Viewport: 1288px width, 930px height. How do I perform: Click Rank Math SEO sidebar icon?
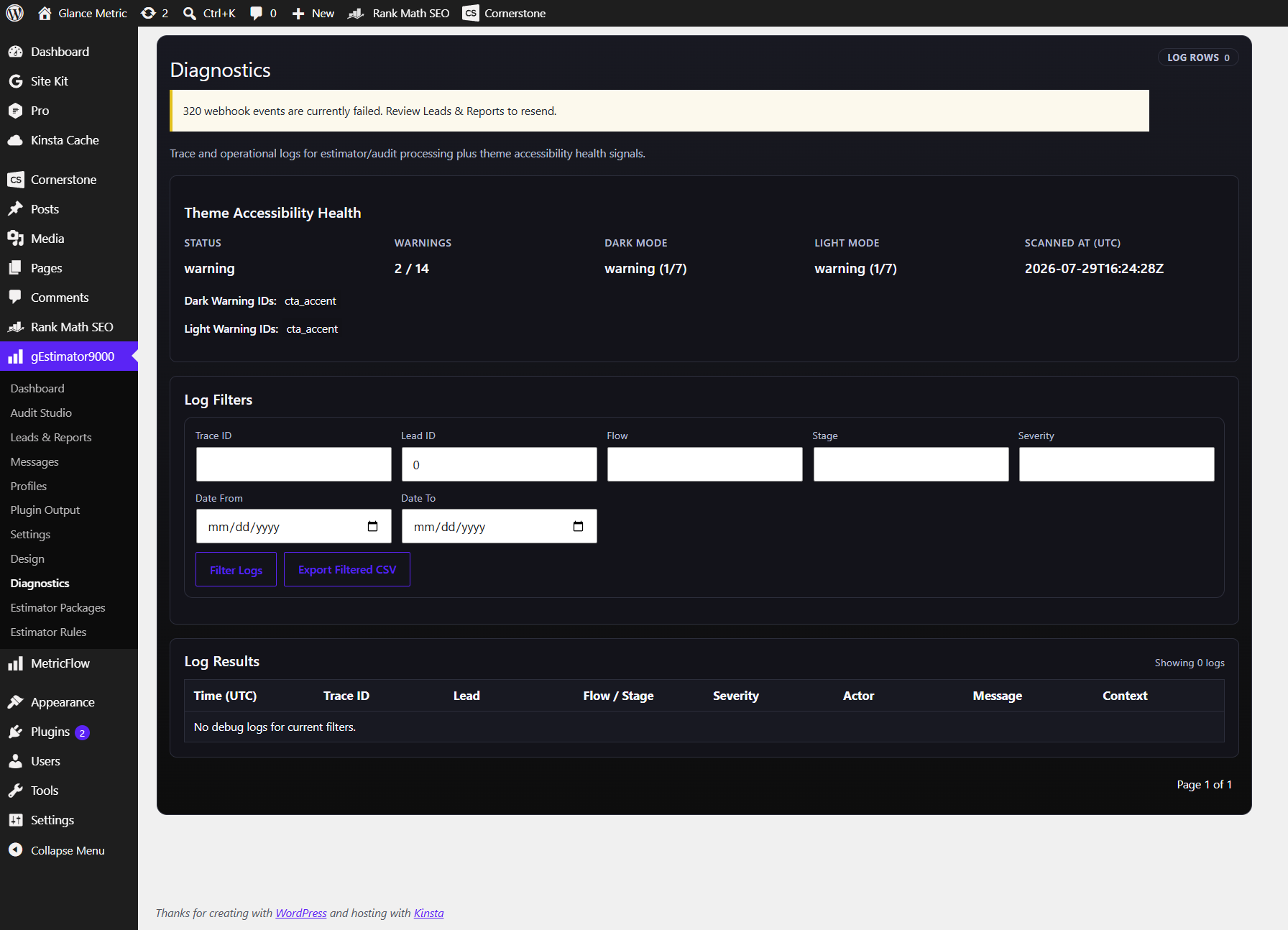click(15, 327)
